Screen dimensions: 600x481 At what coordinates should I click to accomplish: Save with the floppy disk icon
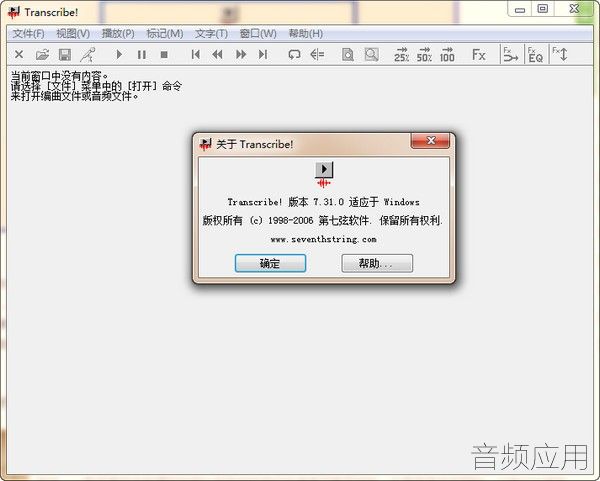coord(65,55)
